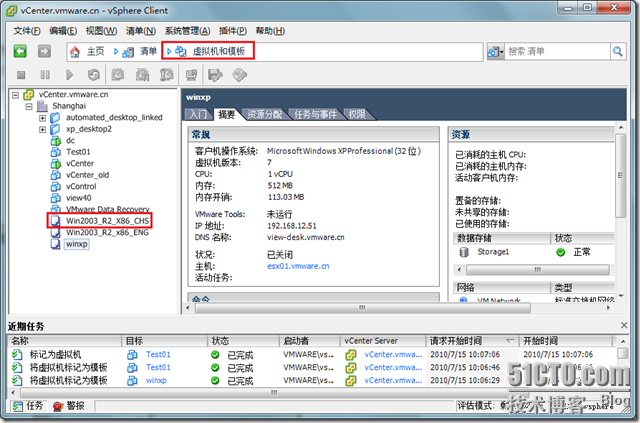Click the 目标 column header
The image size is (640, 423).
point(164,341)
